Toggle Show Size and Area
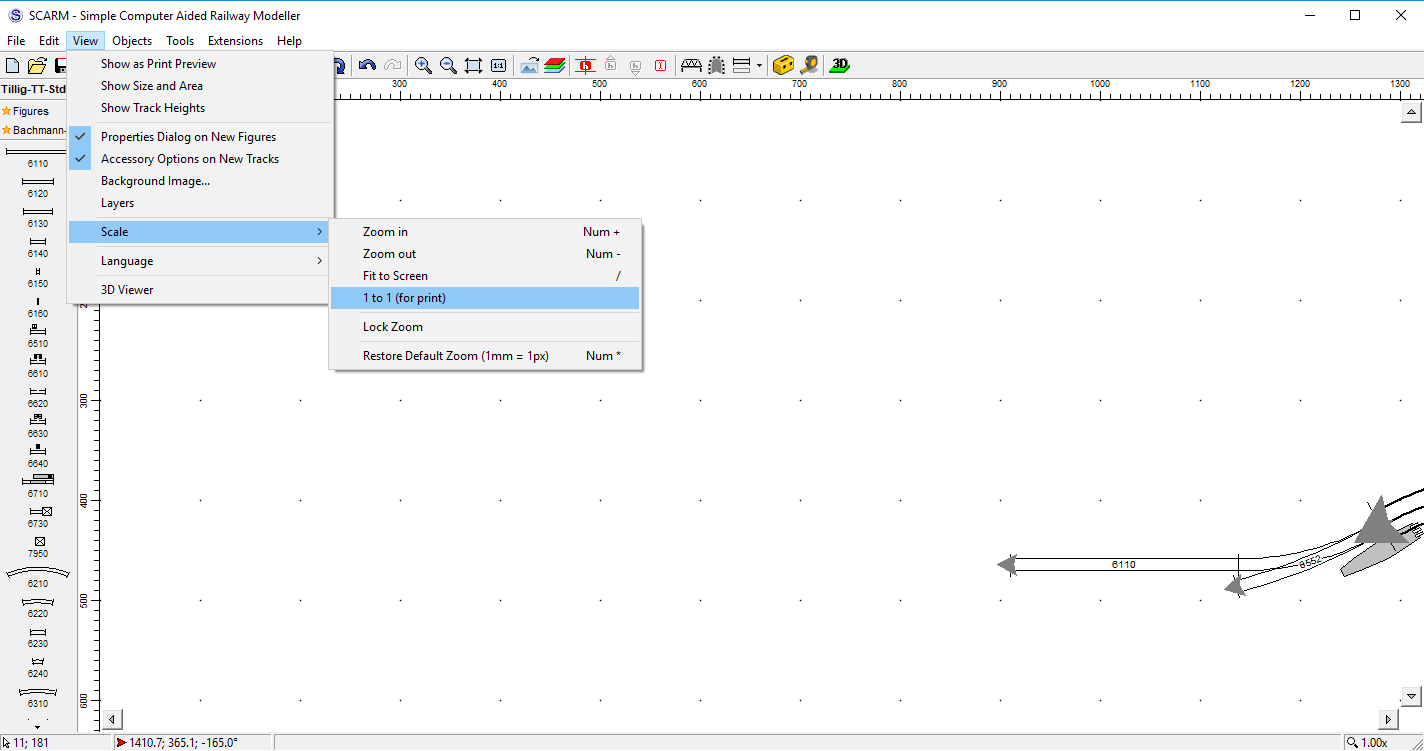Screen dimensions: 1424x751 point(200,86)
